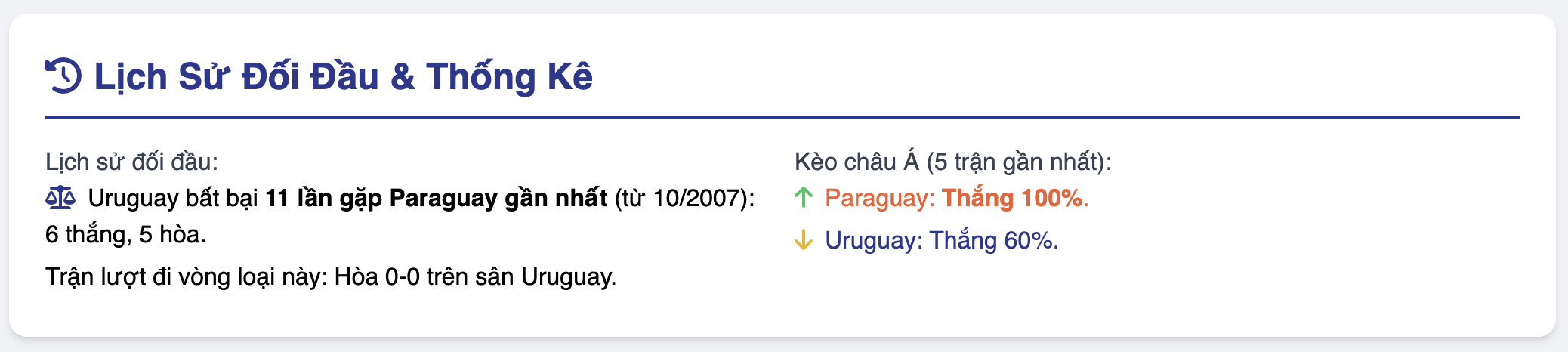The width and height of the screenshot is (1568, 352).
Task: Click the green up arrow icon
Action: (804, 198)
